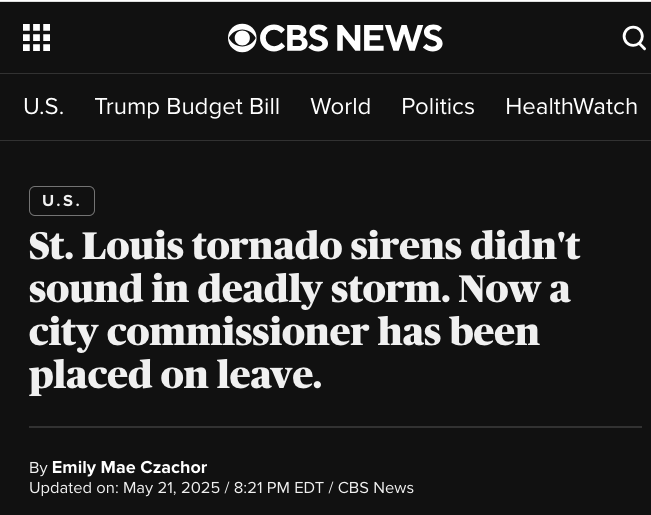Click the headline's last line "placed on leave."
651x515 pixels.
[175, 374]
